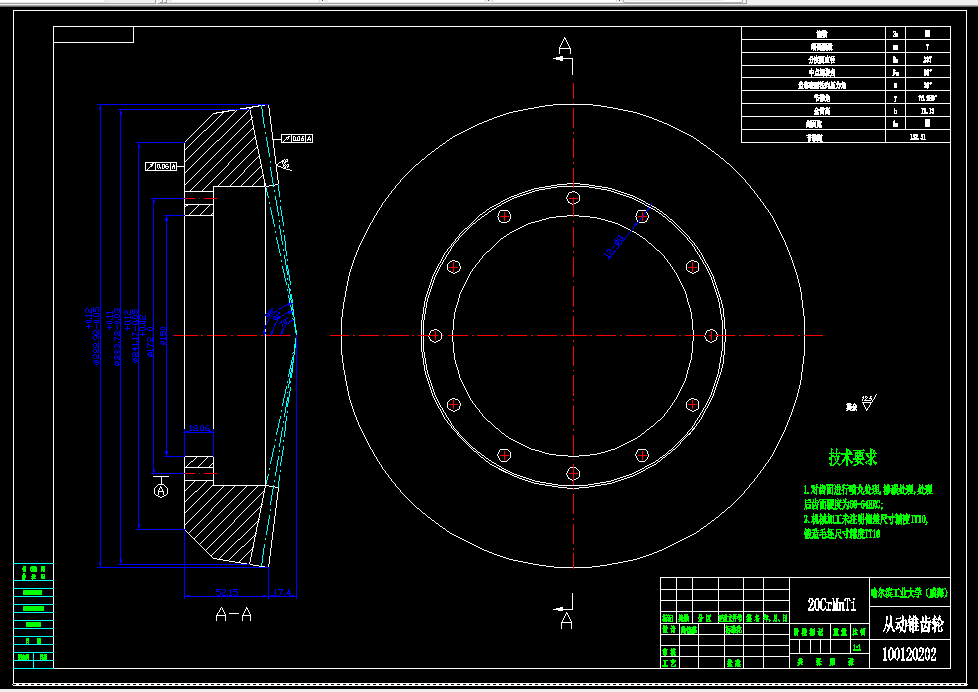The height and width of the screenshot is (692, 978).
Task: Click the ø150 diameter dimension
Action: click(x=163, y=336)
